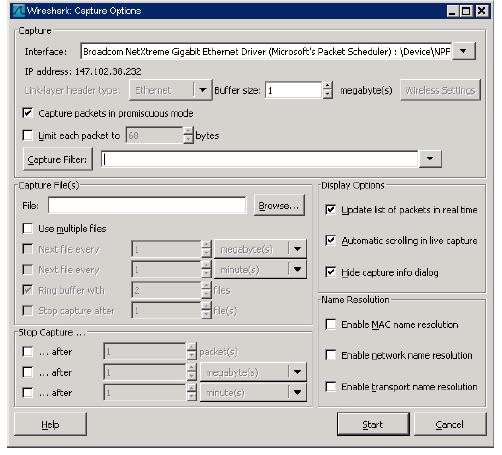The image size is (502, 455).
Task: Click Start to begin capture
Action: pos(373,424)
